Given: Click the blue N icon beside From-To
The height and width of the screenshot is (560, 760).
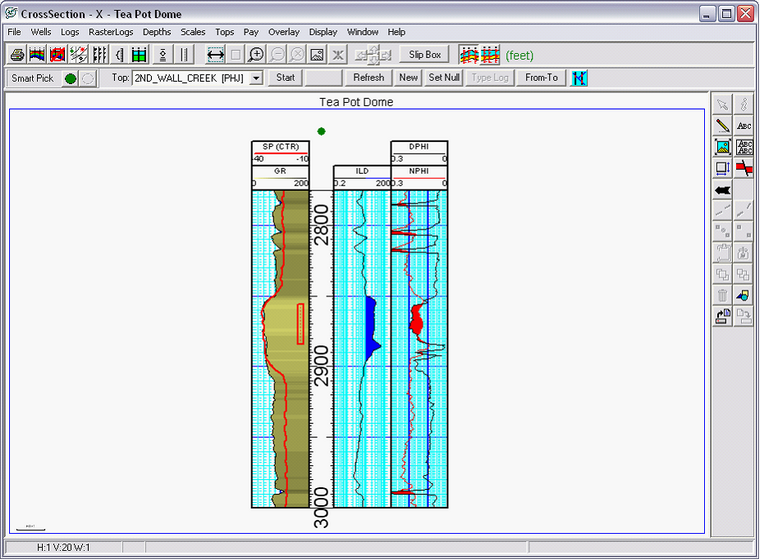Looking at the screenshot, I should pos(580,77).
